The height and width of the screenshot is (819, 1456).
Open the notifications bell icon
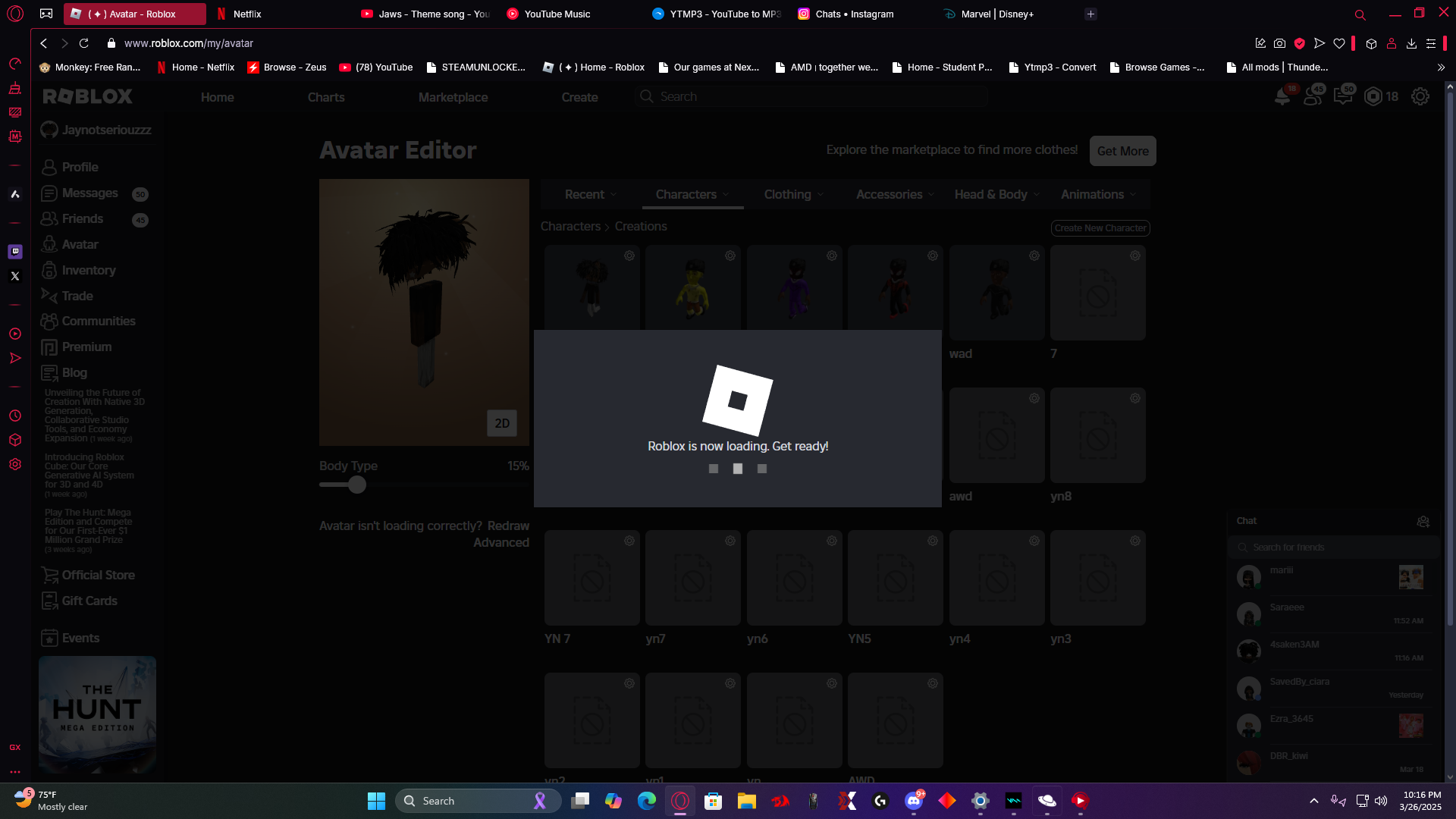pyautogui.click(x=1282, y=97)
